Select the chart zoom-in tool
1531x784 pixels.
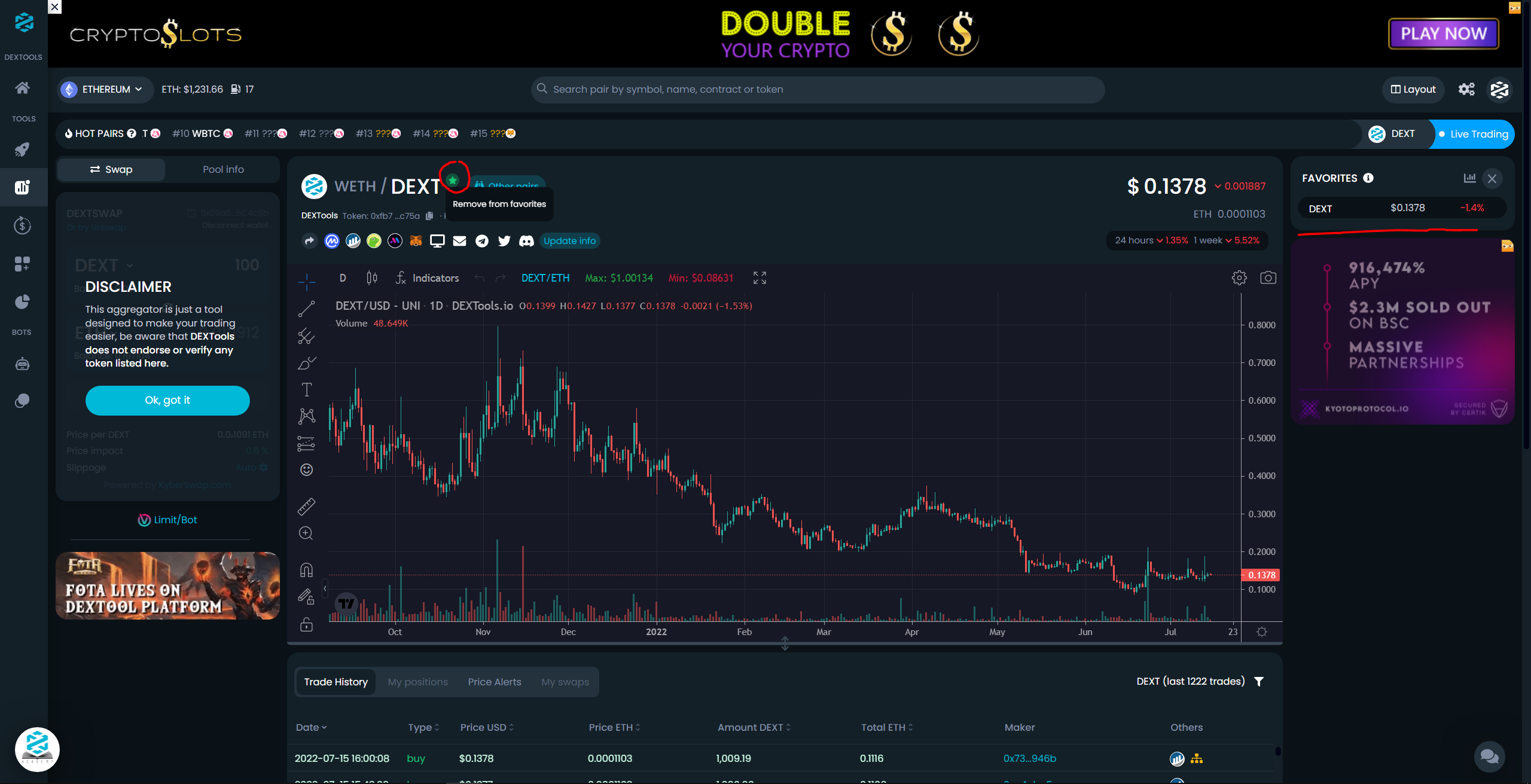point(306,533)
